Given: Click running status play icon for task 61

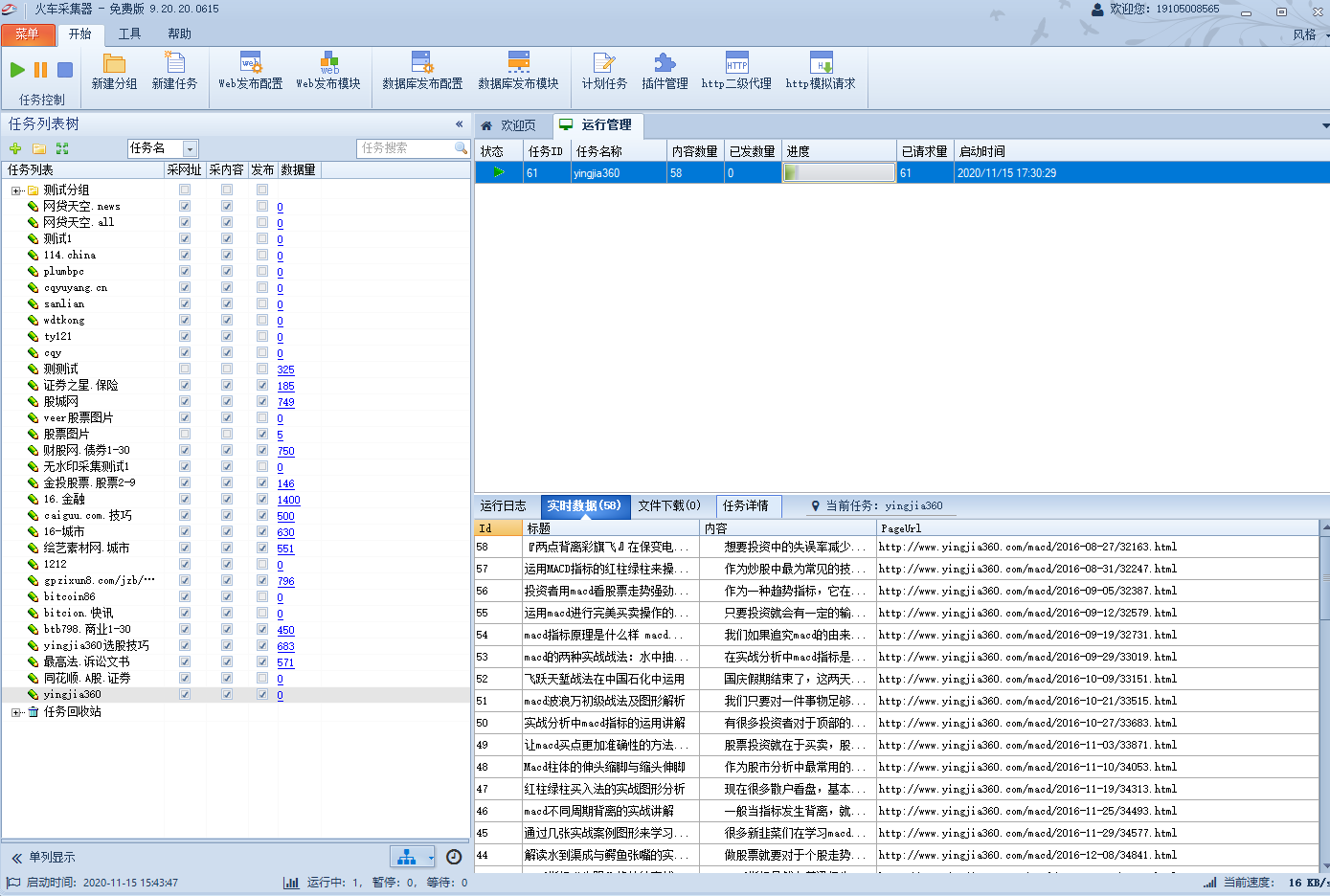Looking at the screenshot, I should point(499,172).
